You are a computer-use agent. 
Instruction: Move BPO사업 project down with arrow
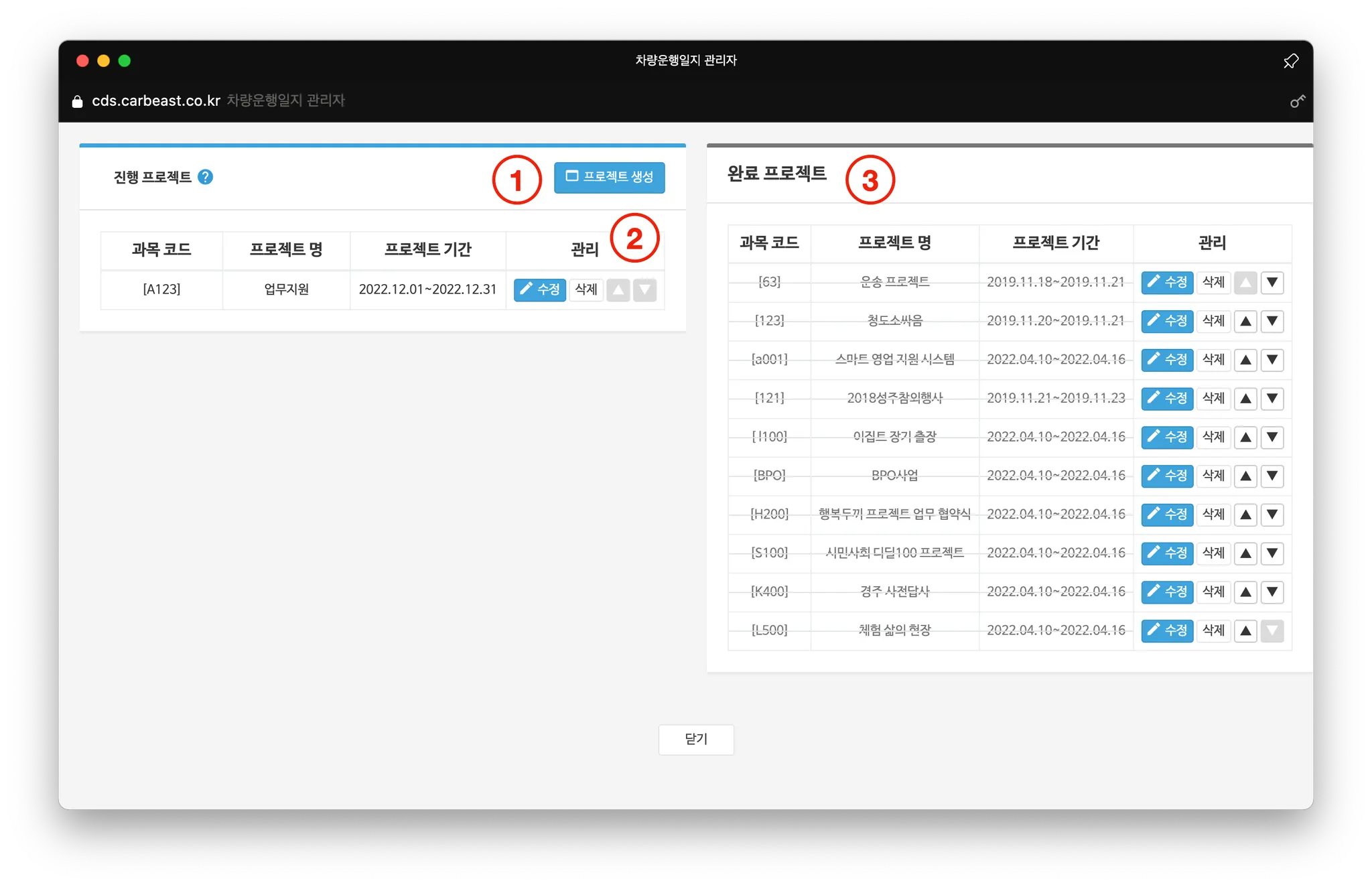pos(1272,476)
